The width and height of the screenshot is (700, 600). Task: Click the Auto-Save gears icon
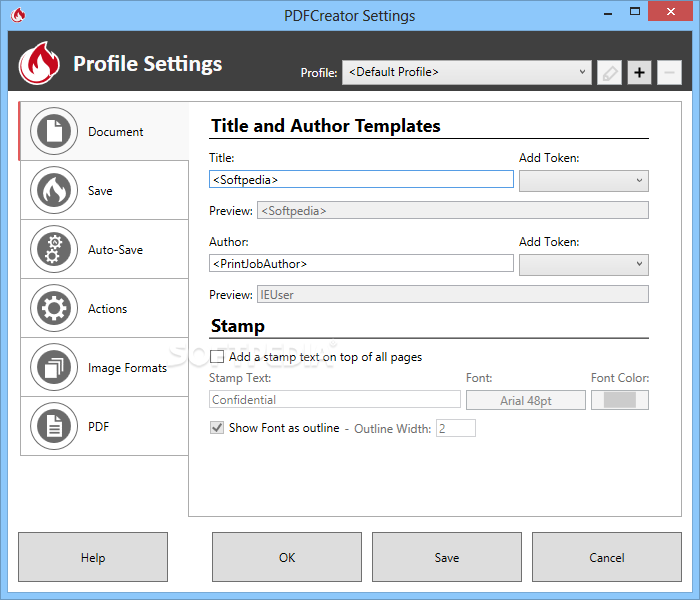[x=54, y=249]
